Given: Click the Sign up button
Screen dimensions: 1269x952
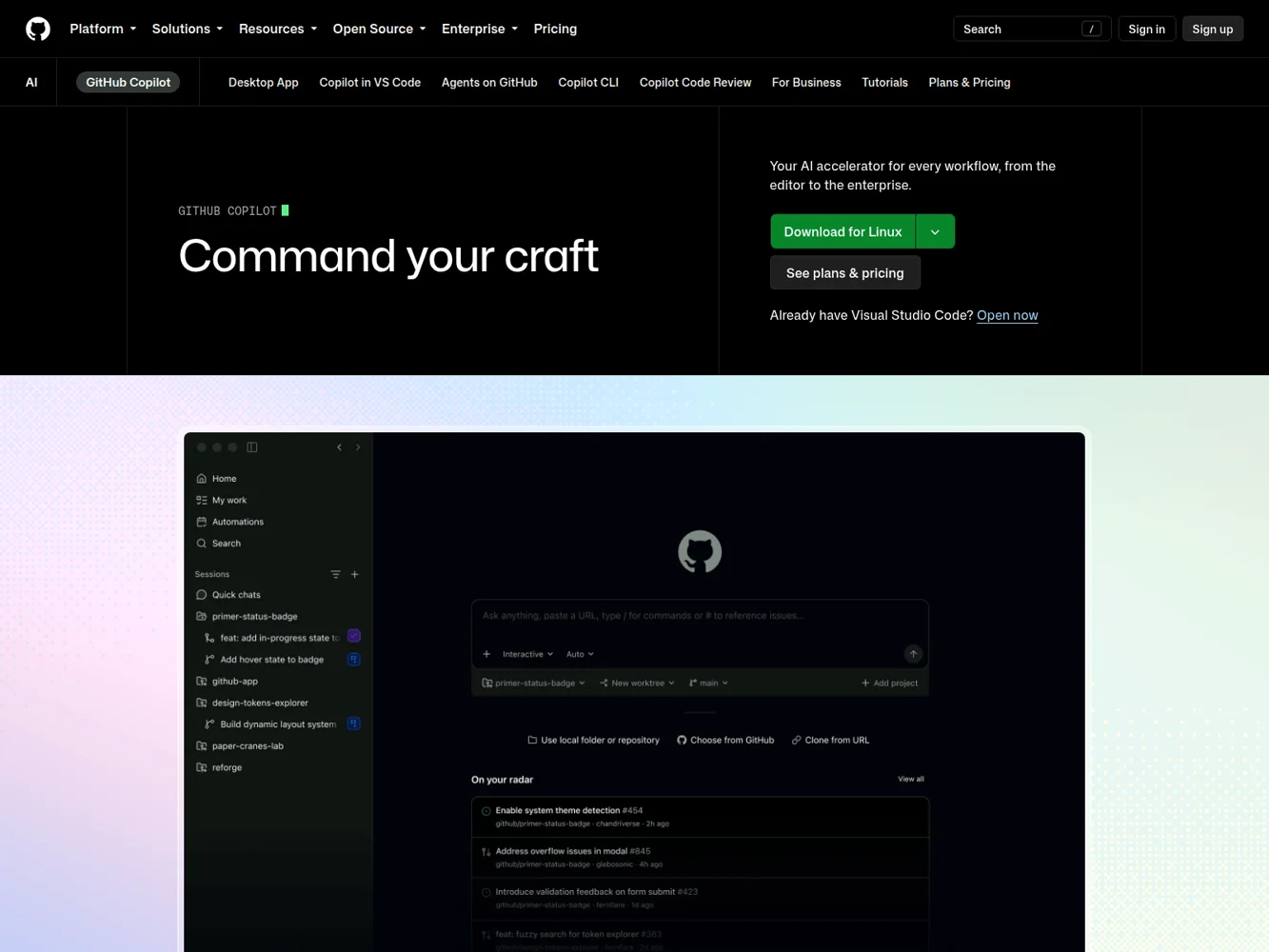Looking at the screenshot, I should click(x=1213, y=29).
